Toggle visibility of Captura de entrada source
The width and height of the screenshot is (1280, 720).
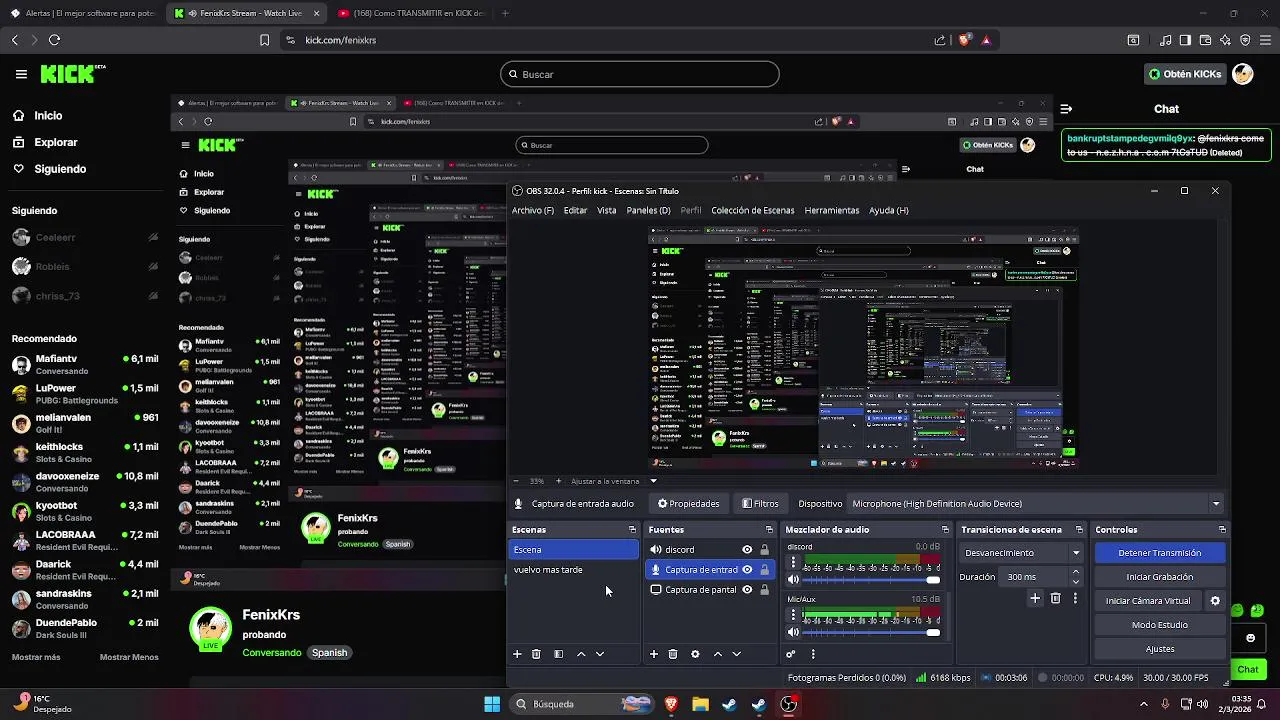tap(747, 570)
